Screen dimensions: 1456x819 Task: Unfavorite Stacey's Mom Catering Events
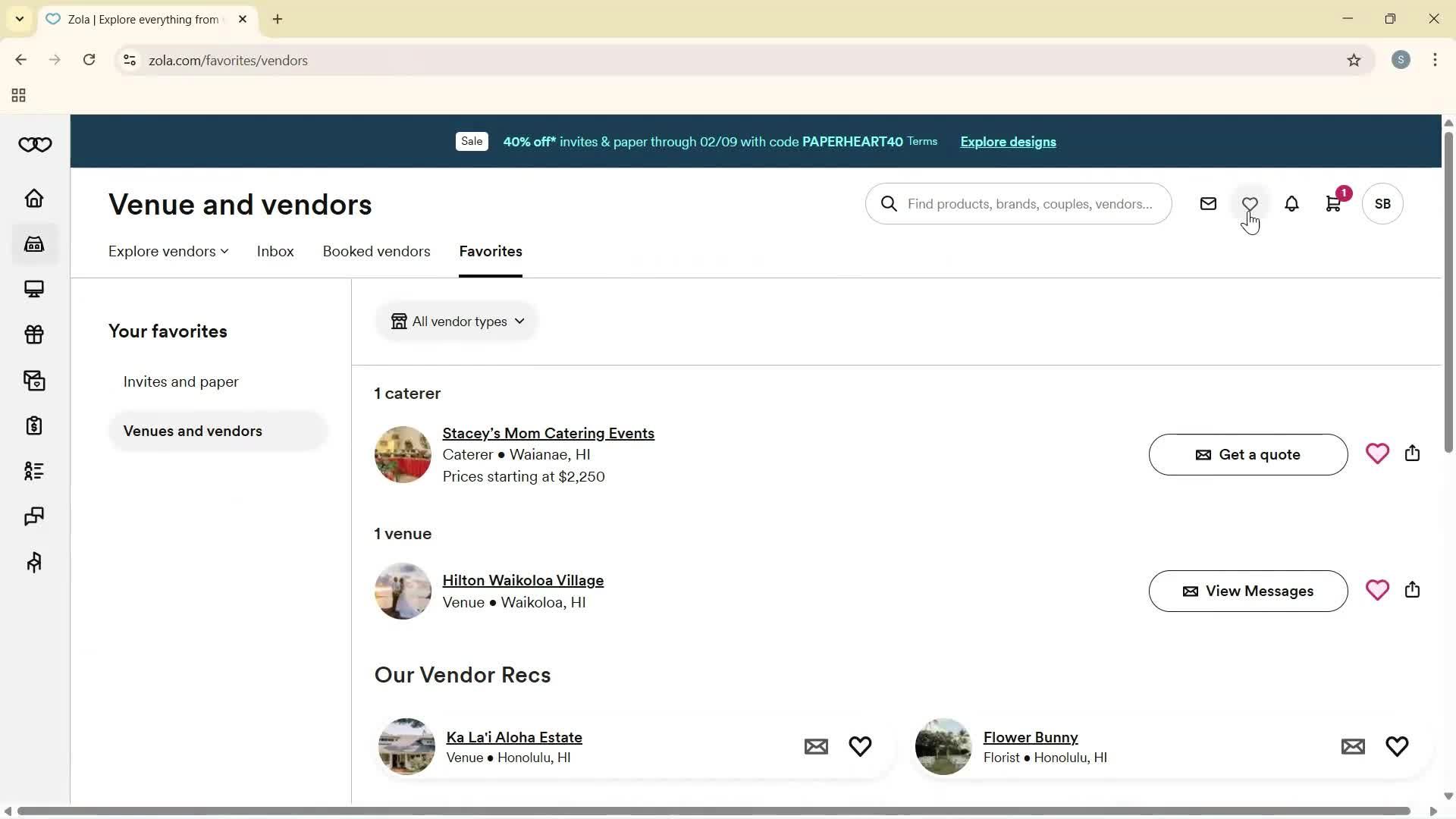click(x=1378, y=453)
